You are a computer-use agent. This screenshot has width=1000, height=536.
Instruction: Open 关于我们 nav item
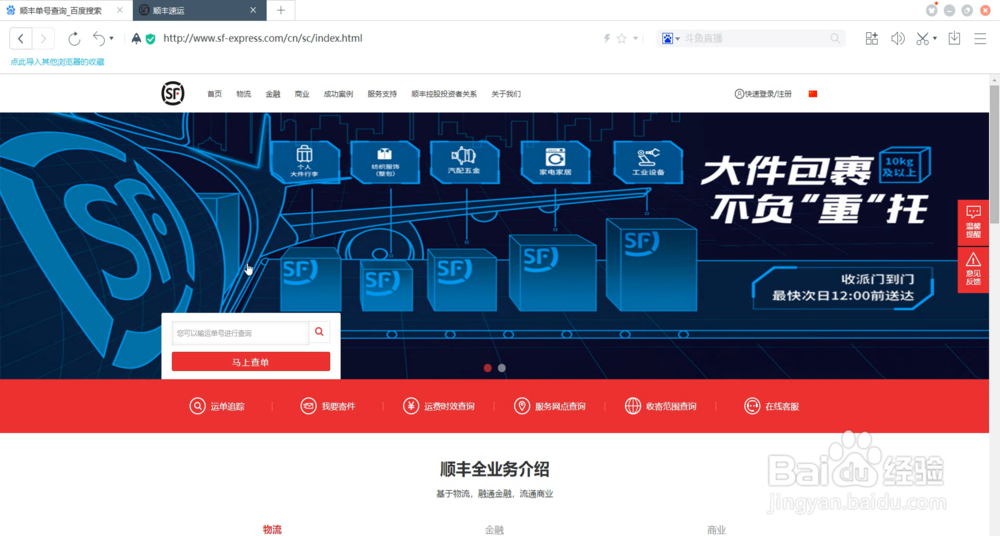click(506, 94)
